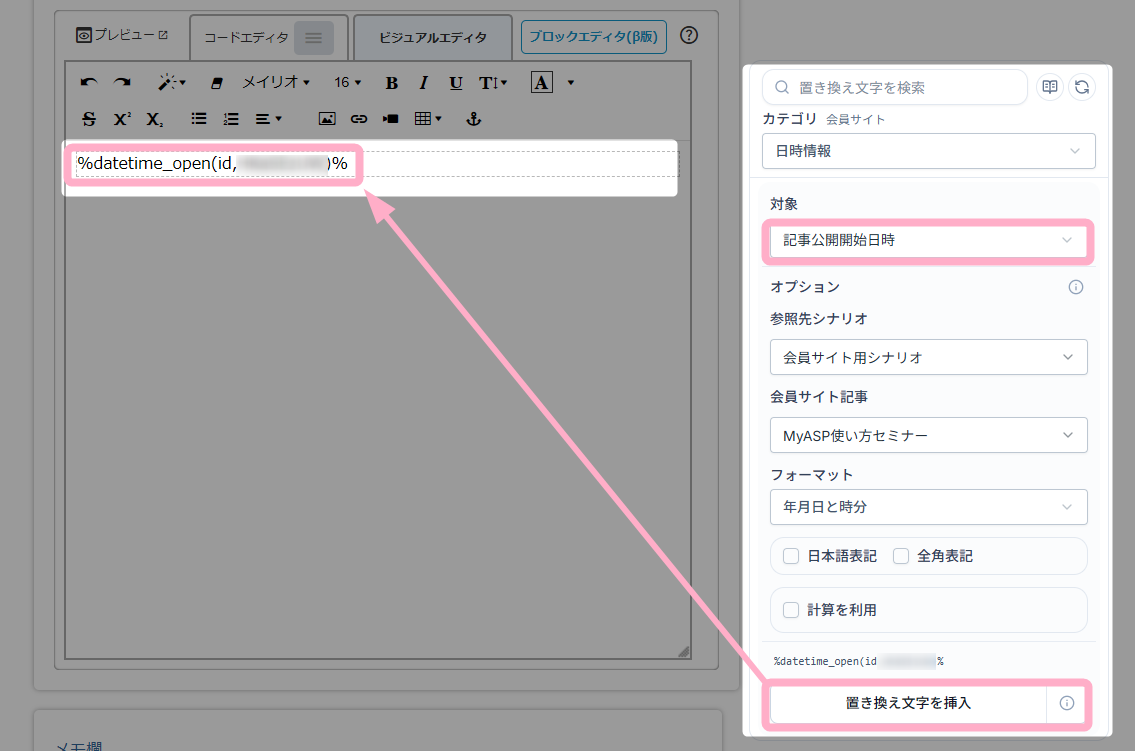Switch to ブロックエディタ(β版)
This screenshot has width=1135, height=751.
[594, 36]
